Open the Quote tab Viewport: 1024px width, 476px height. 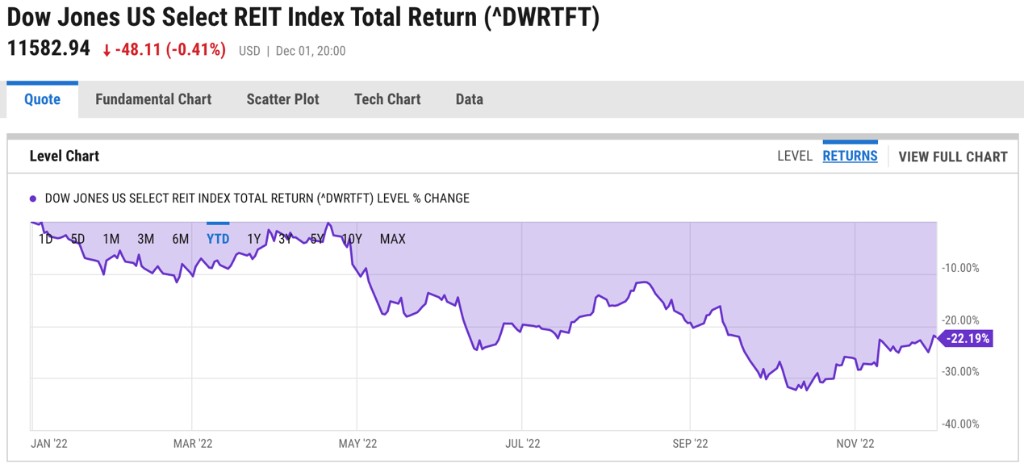[43, 99]
